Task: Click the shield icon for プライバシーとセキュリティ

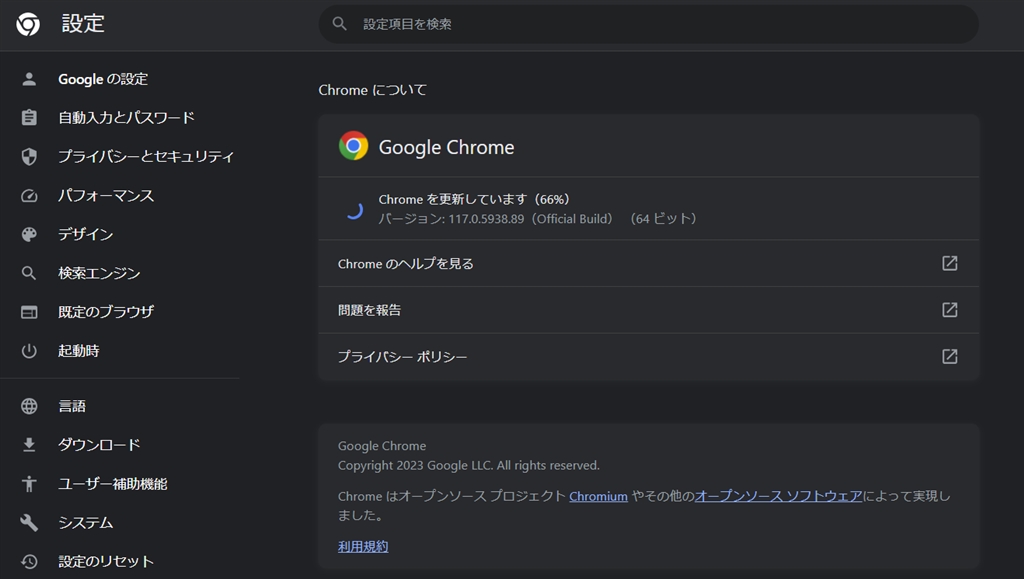Action: click(x=29, y=157)
